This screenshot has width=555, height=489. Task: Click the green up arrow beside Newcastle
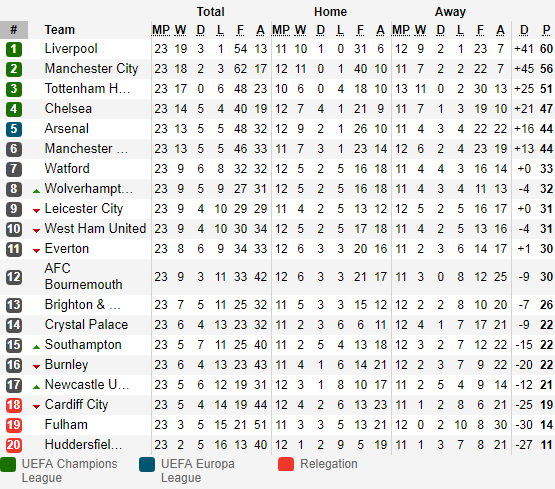(x=36, y=387)
